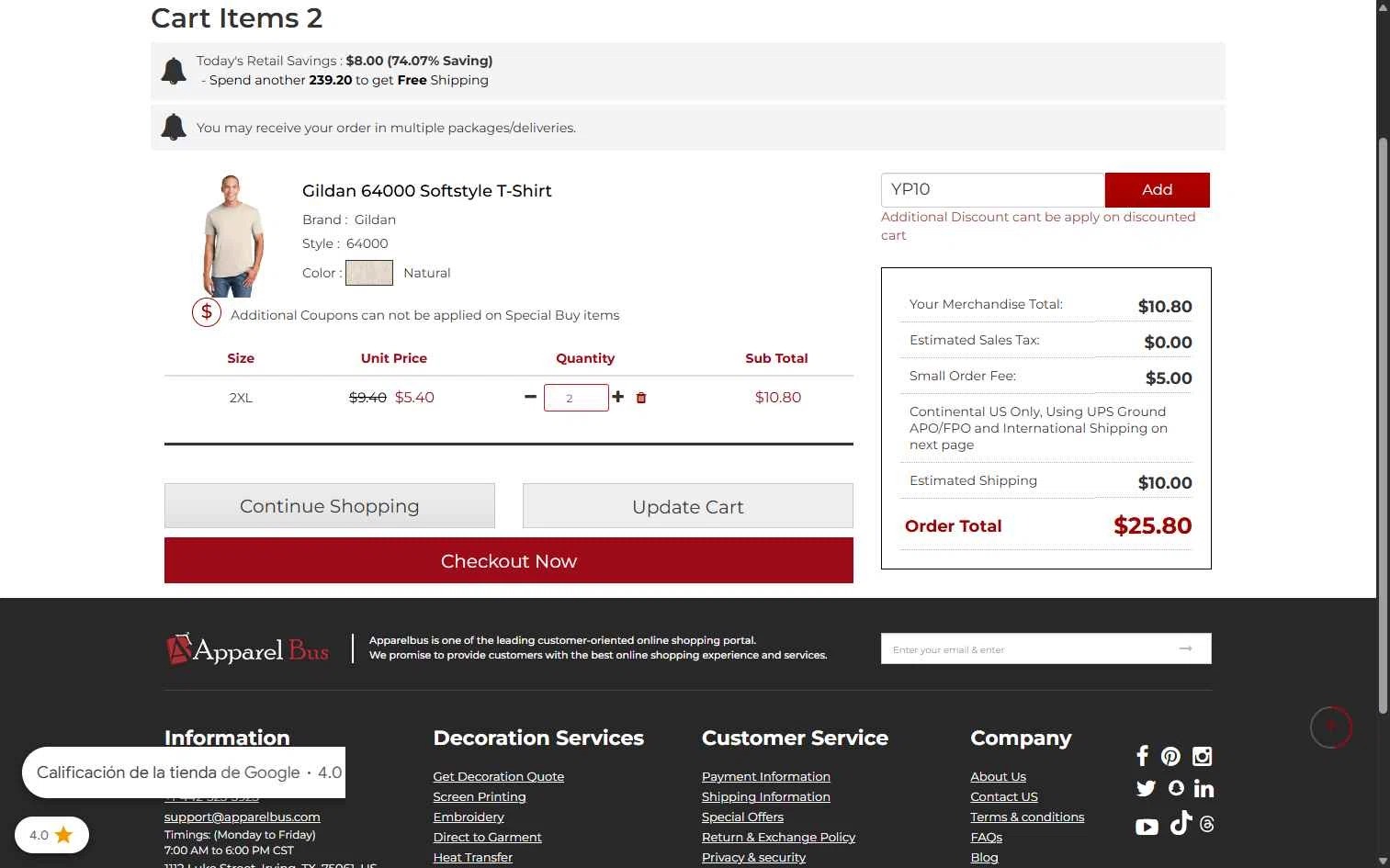The height and width of the screenshot is (868, 1390).
Task: Click the Apparel Bus footer logo
Action: (x=248, y=649)
